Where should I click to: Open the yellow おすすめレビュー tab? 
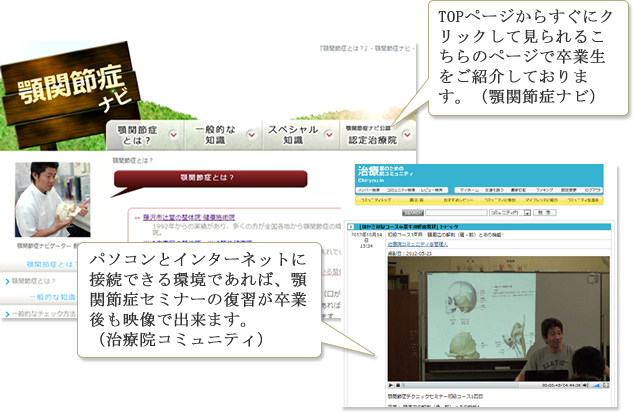point(458,200)
